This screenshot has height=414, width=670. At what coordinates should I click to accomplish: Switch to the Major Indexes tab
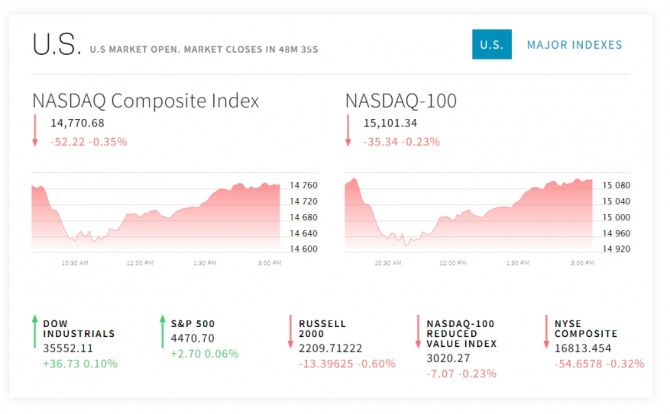pos(574,44)
